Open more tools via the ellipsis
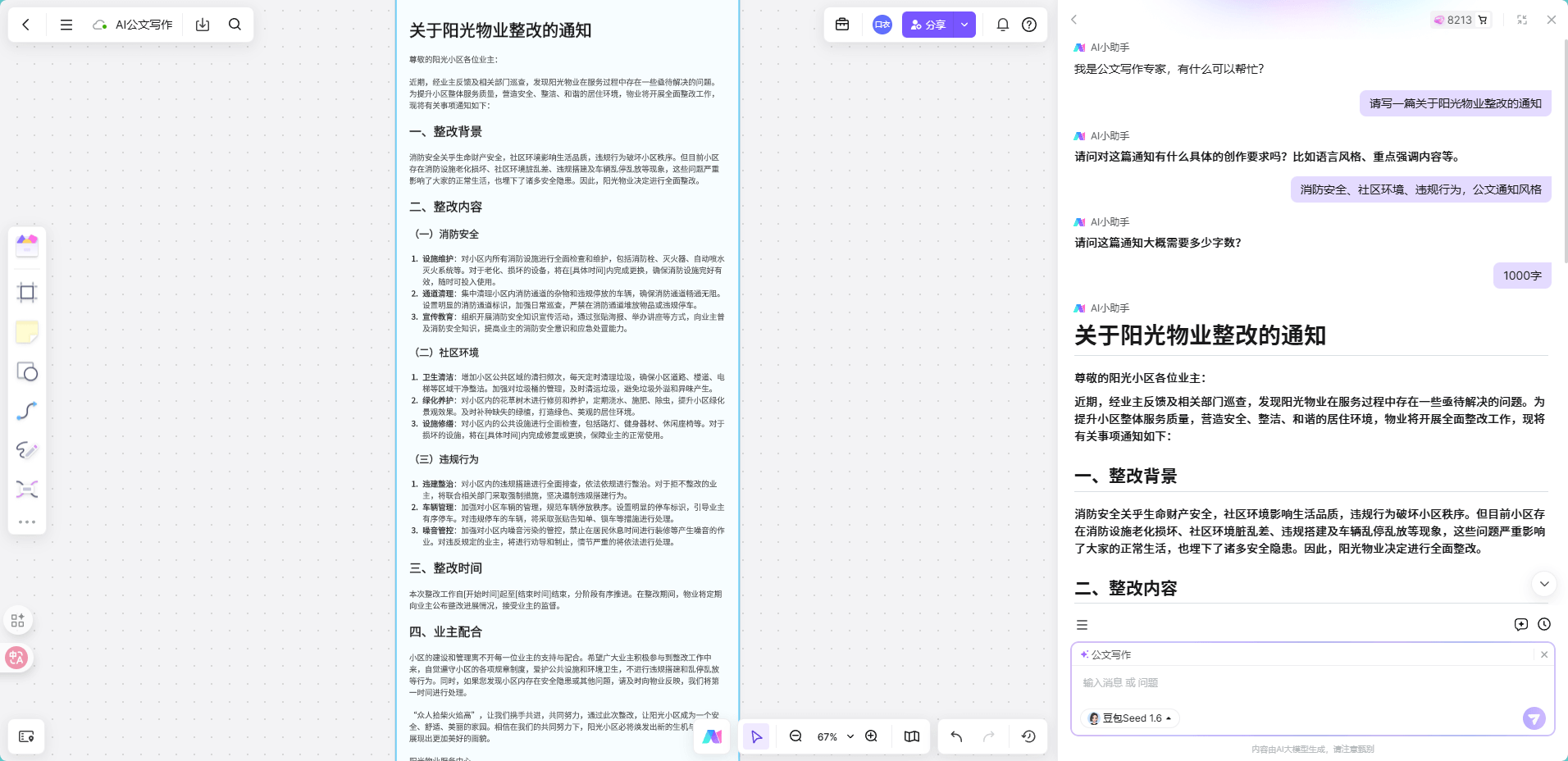1568x761 pixels. coord(27,522)
